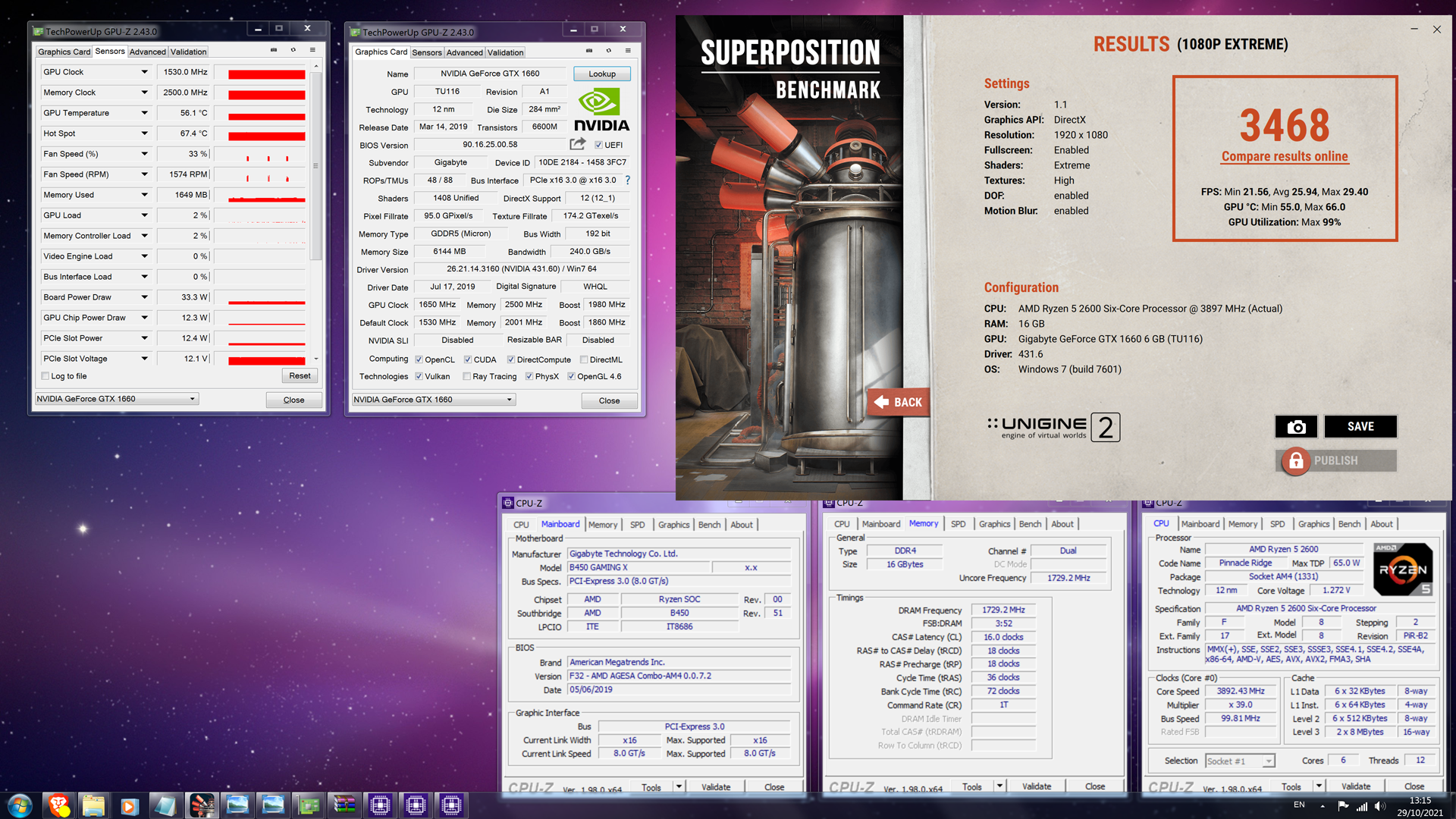Toggle the DirectCompute checkbox
The image size is (1456, 819).
pos(511,359)
